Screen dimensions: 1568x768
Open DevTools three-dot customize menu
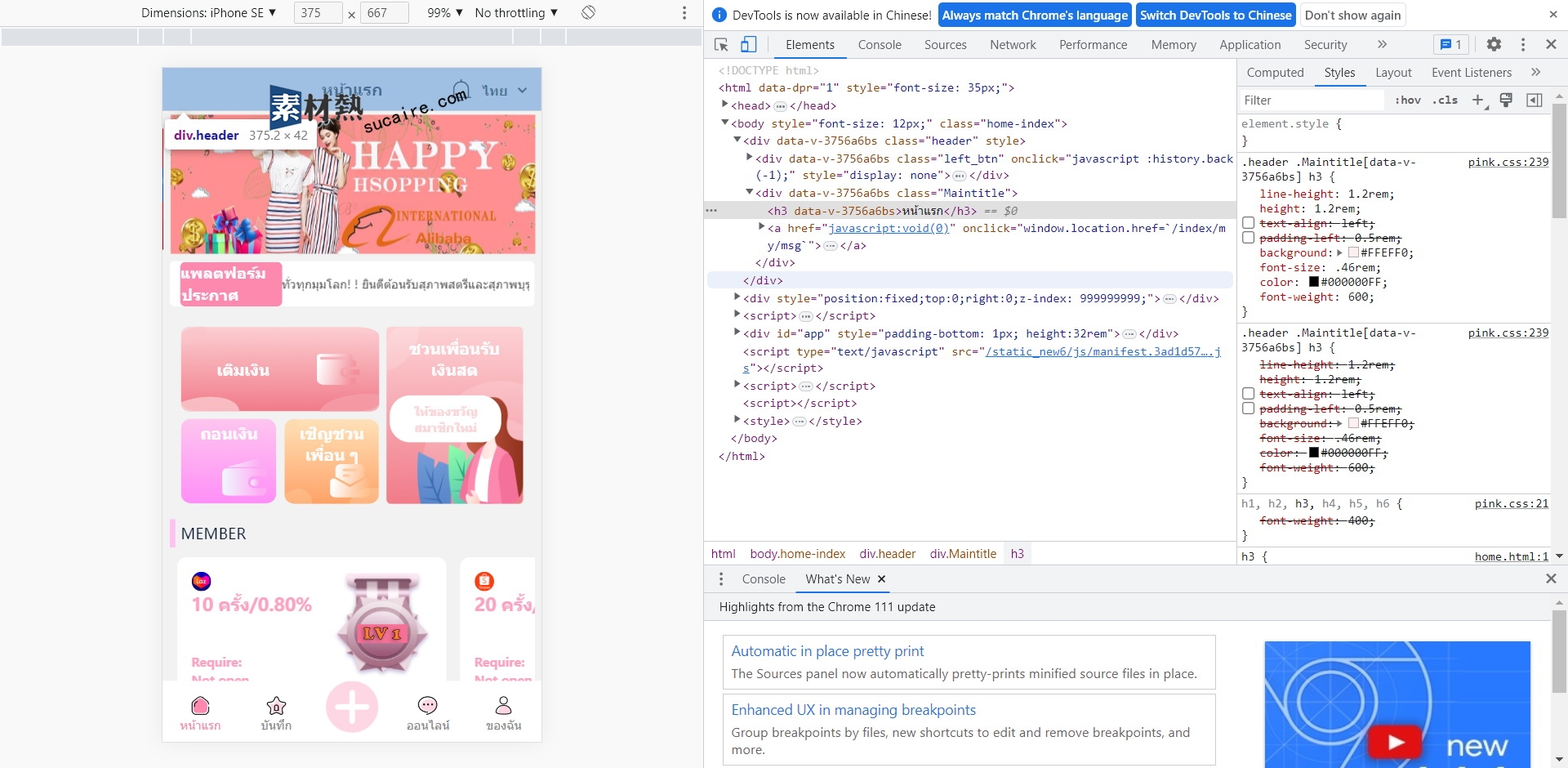click(x=1523, y=45)
